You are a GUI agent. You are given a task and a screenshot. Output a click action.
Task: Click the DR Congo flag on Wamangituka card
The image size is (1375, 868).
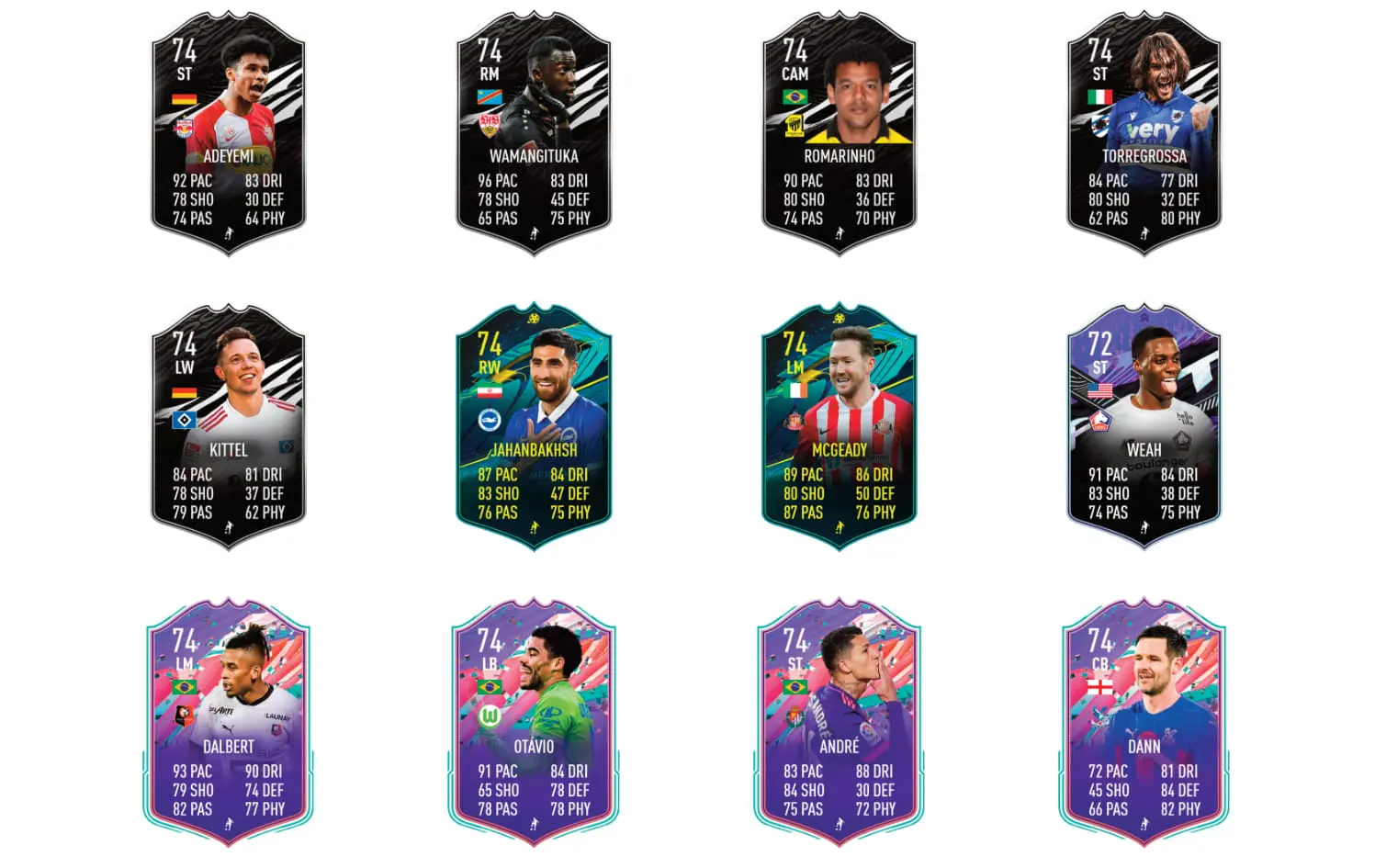(x=490, y=97)
